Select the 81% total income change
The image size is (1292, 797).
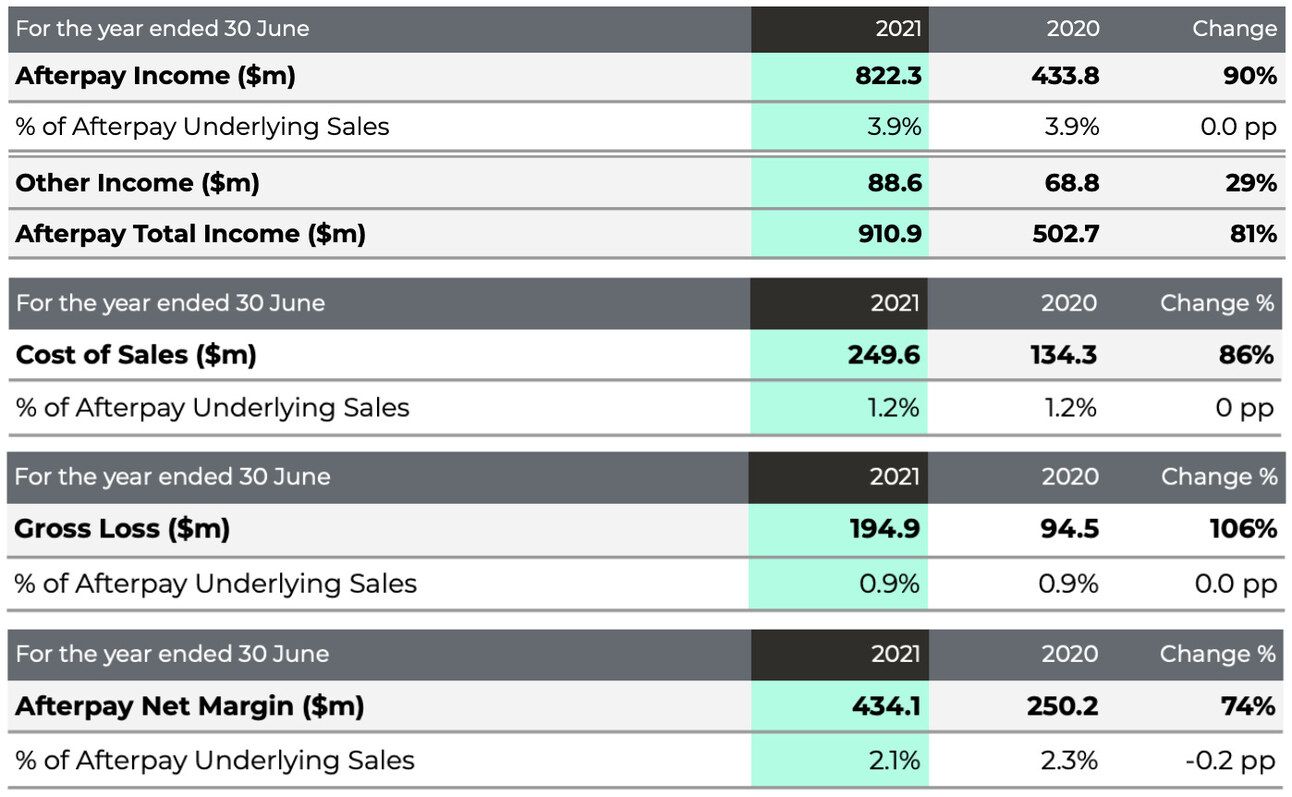click(1253, 234)
